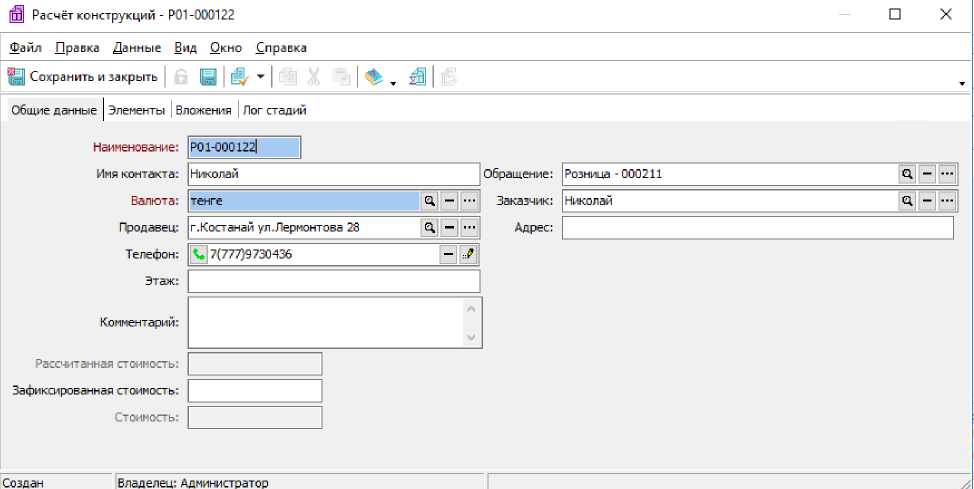
Task: Click ellipsis button in Заказчик row
Action: pos(947,201)
